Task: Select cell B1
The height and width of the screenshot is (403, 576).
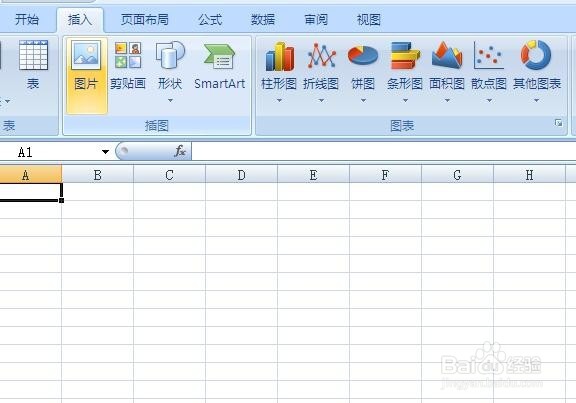Action: (98, 191)
